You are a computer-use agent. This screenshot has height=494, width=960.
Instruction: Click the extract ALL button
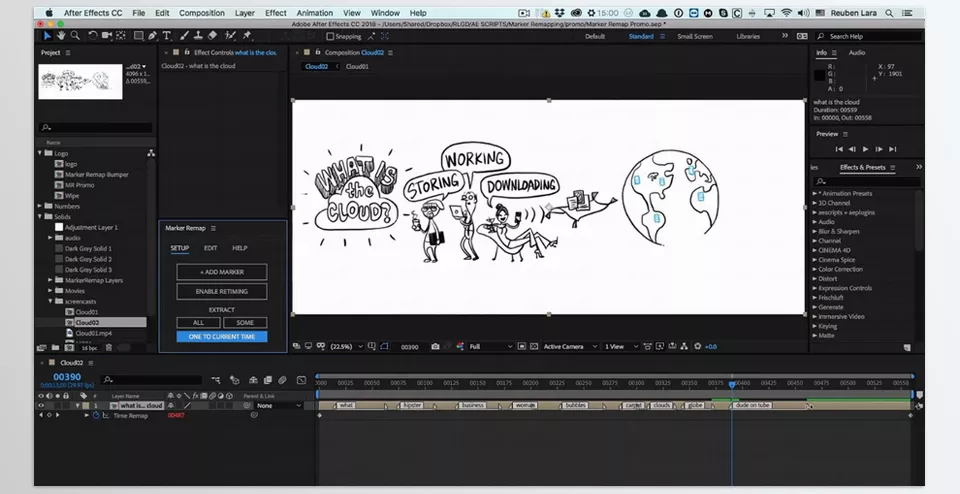tap(198, 323)
